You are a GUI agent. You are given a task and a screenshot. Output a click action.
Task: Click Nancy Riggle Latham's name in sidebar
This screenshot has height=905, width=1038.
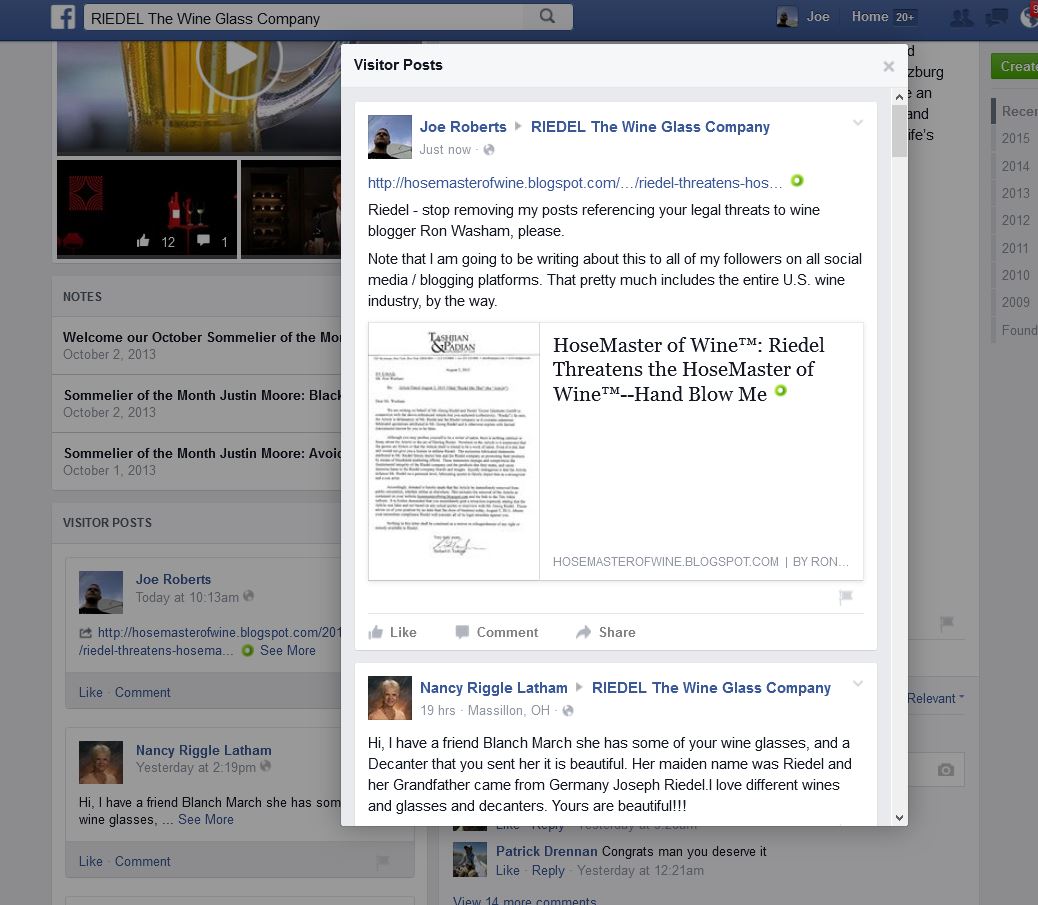[203, 751]
